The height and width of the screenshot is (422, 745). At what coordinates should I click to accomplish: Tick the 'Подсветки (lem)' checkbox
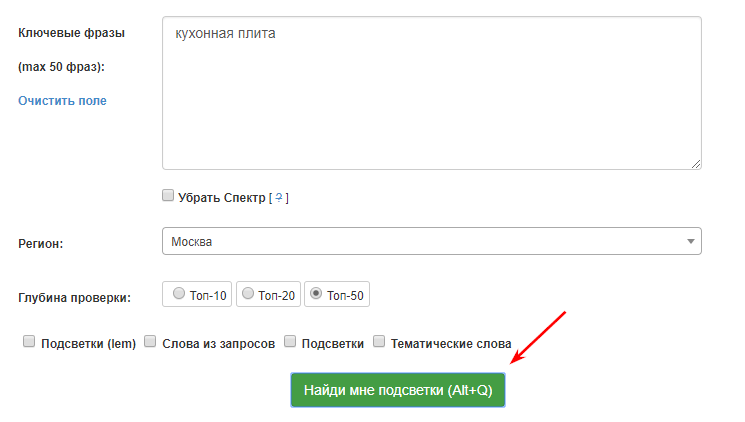[29, 341]
